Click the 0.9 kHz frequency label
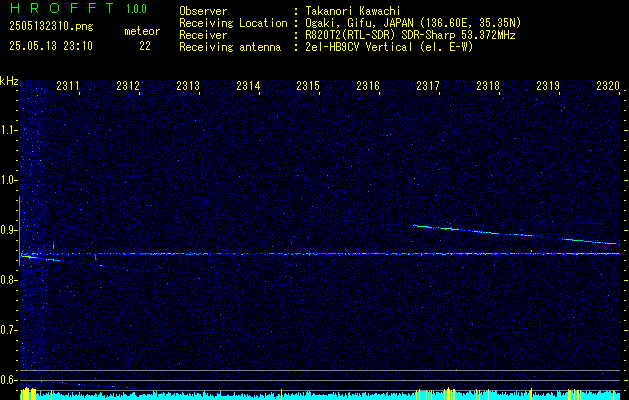The width and height of the screenshot is (629, 400). click(9, 230)
